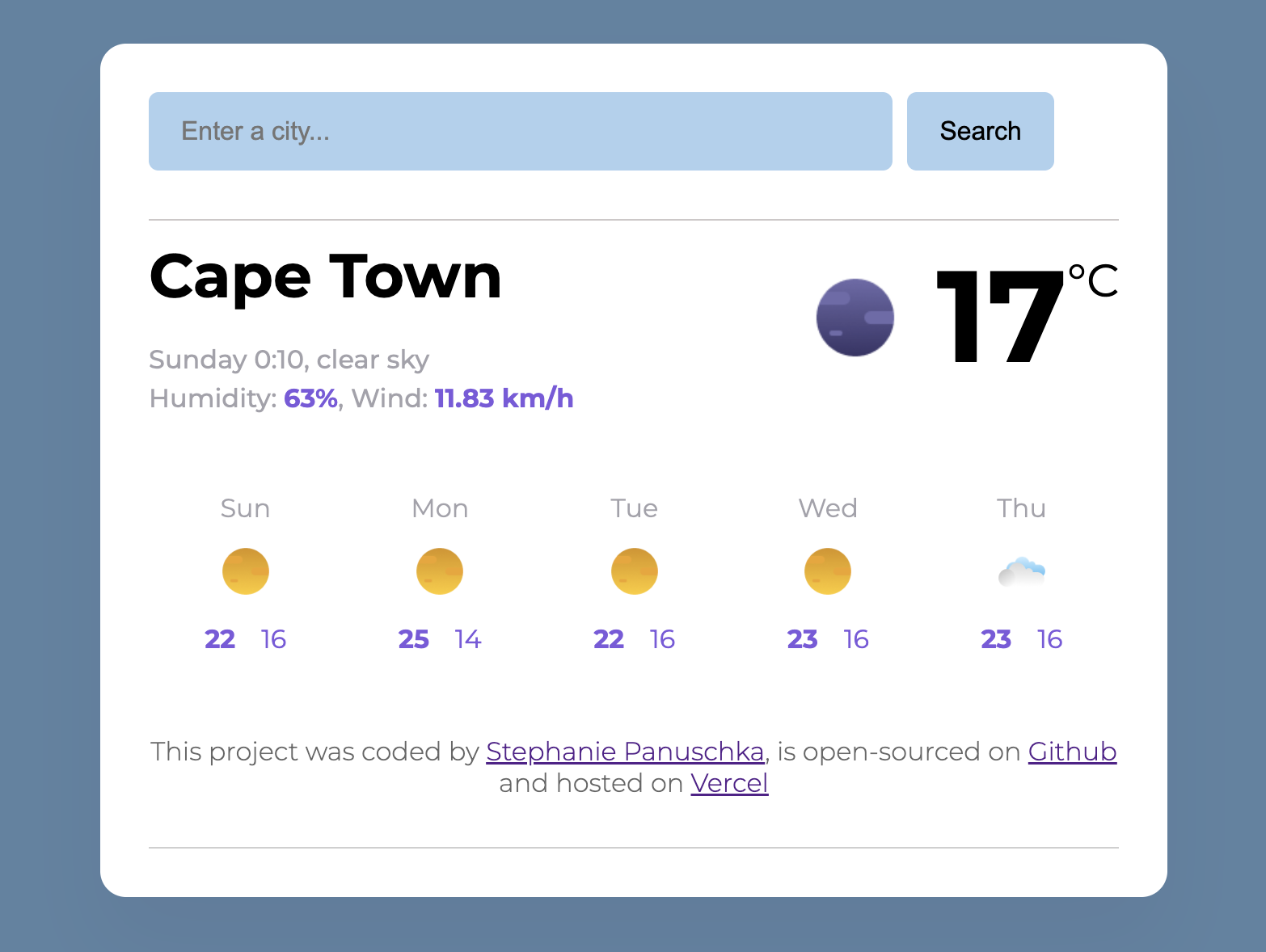The width and height of the screenshot is (1266, 952).
Task: Click the sun icon for Wednesday
Action: 828,571
